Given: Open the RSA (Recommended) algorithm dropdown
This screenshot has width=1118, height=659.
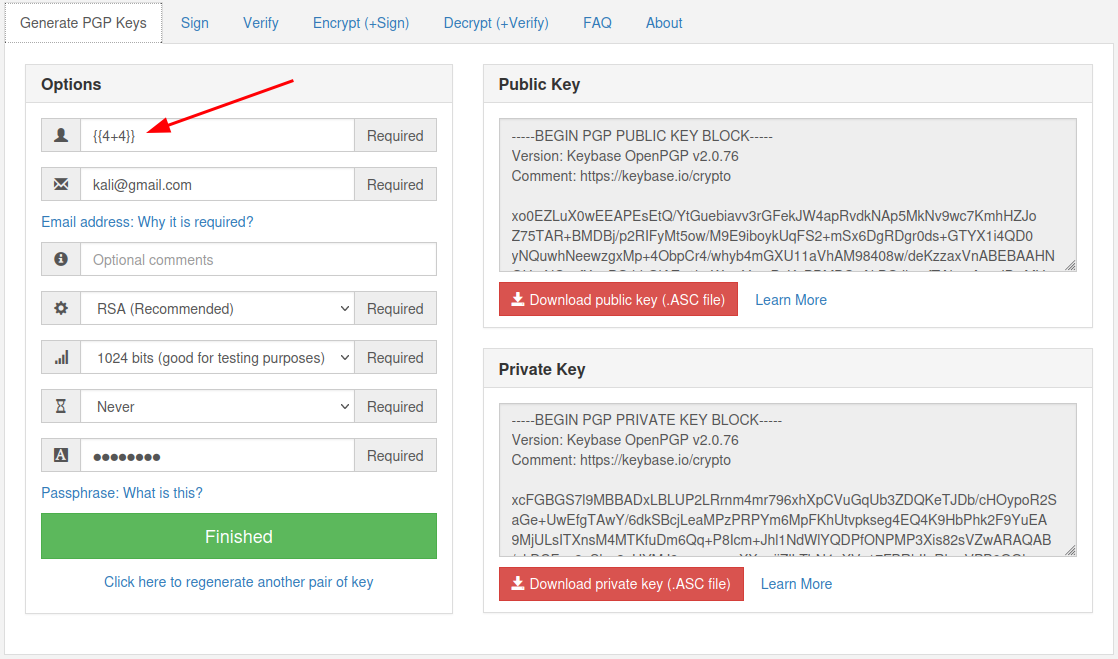Looking at the screenshot, I should 217,309.
